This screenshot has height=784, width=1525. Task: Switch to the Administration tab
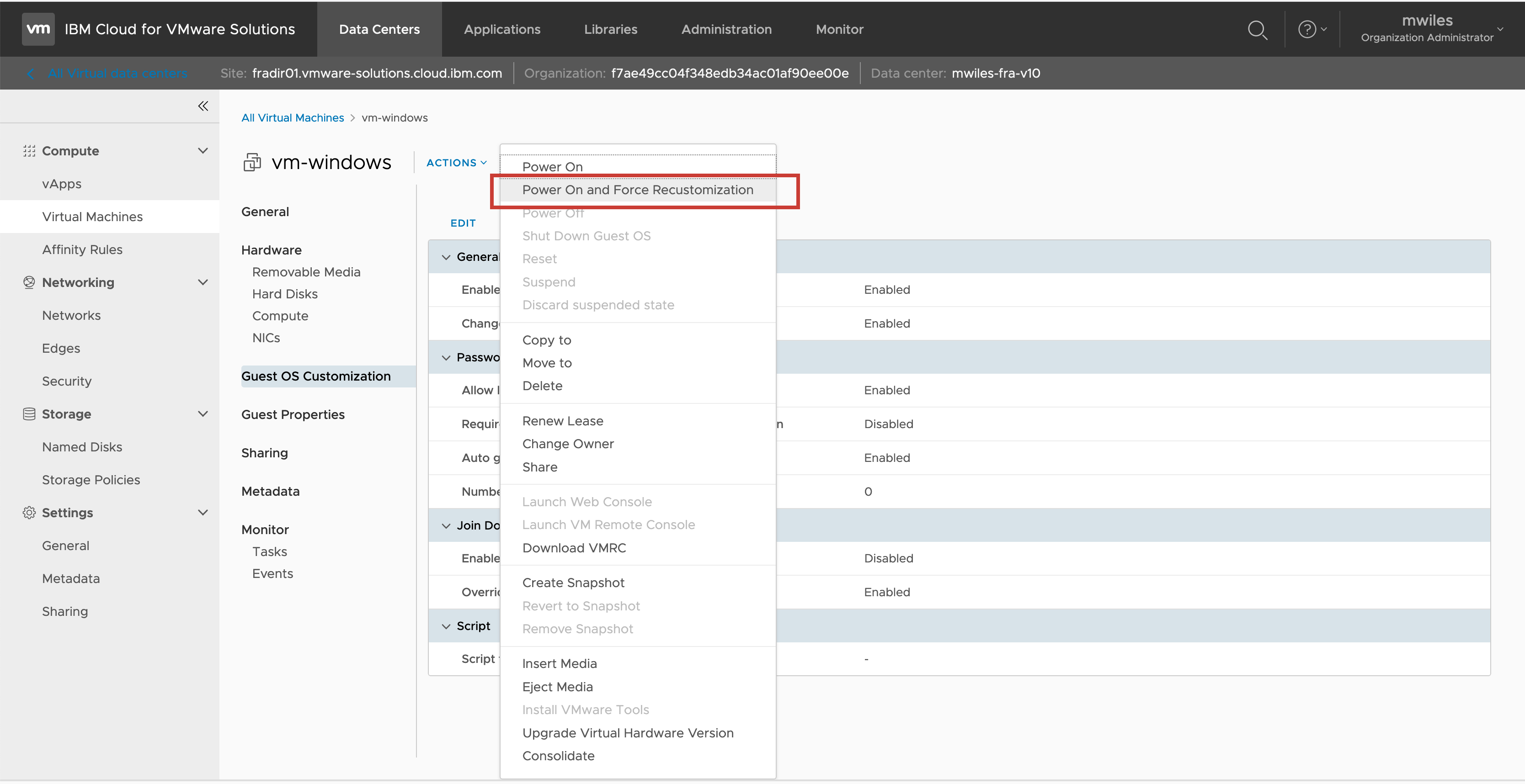coord(726,30)
